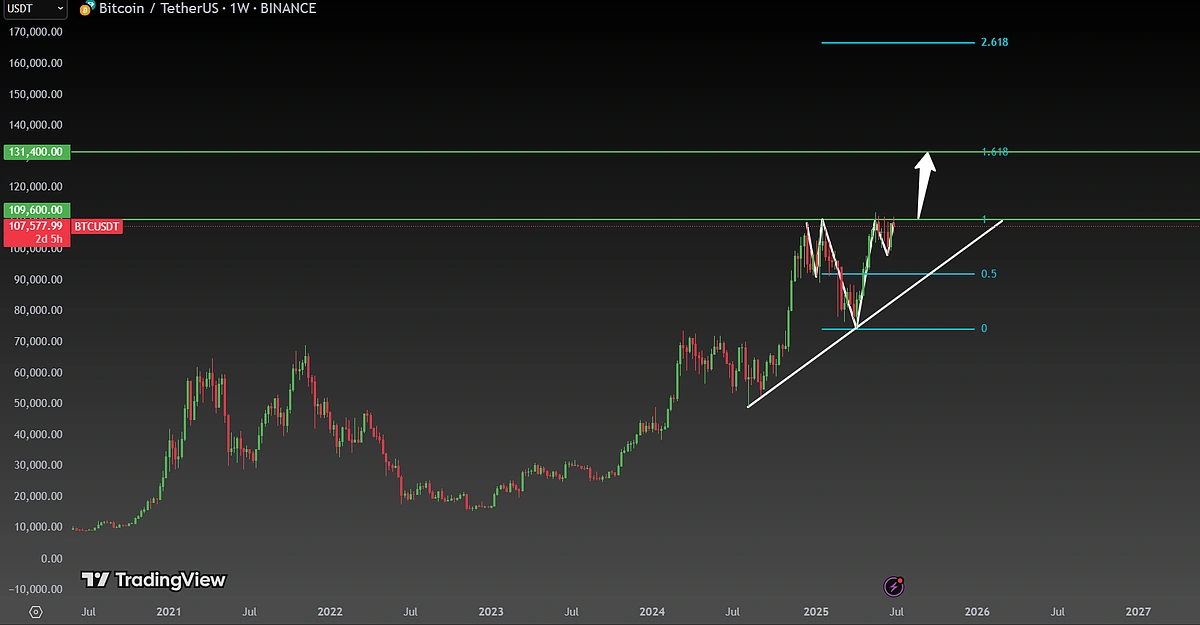Select the 1.618 Fibonacci level label
Image resolution: width=1200 pixels, height=625 pixels.
pos(994,152)
